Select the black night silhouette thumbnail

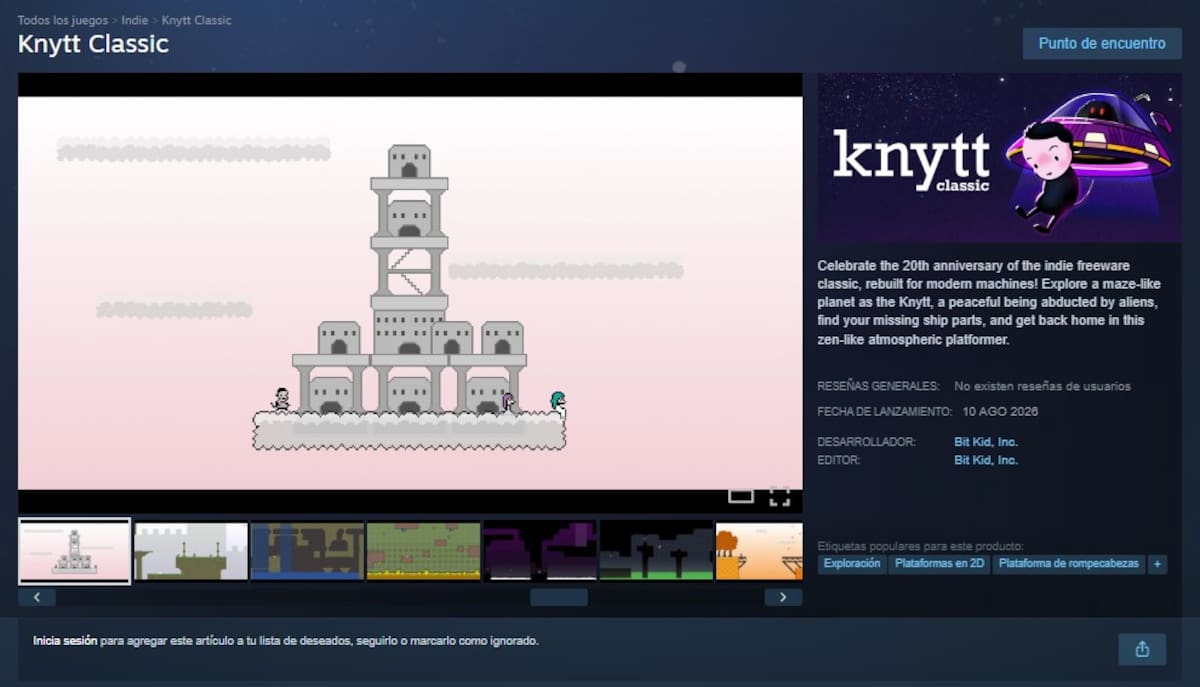(x=656, y=551)
